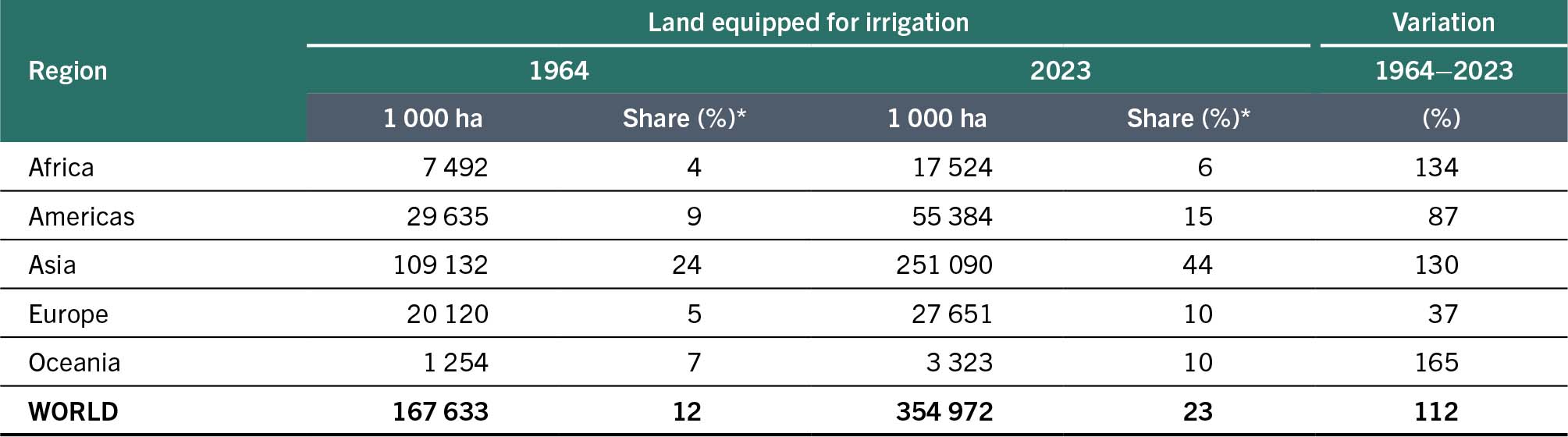Screen dimensions: 1568x437
Task: Select the "Land equipped for irrigation" header
Action: click(x=808, y=23)
